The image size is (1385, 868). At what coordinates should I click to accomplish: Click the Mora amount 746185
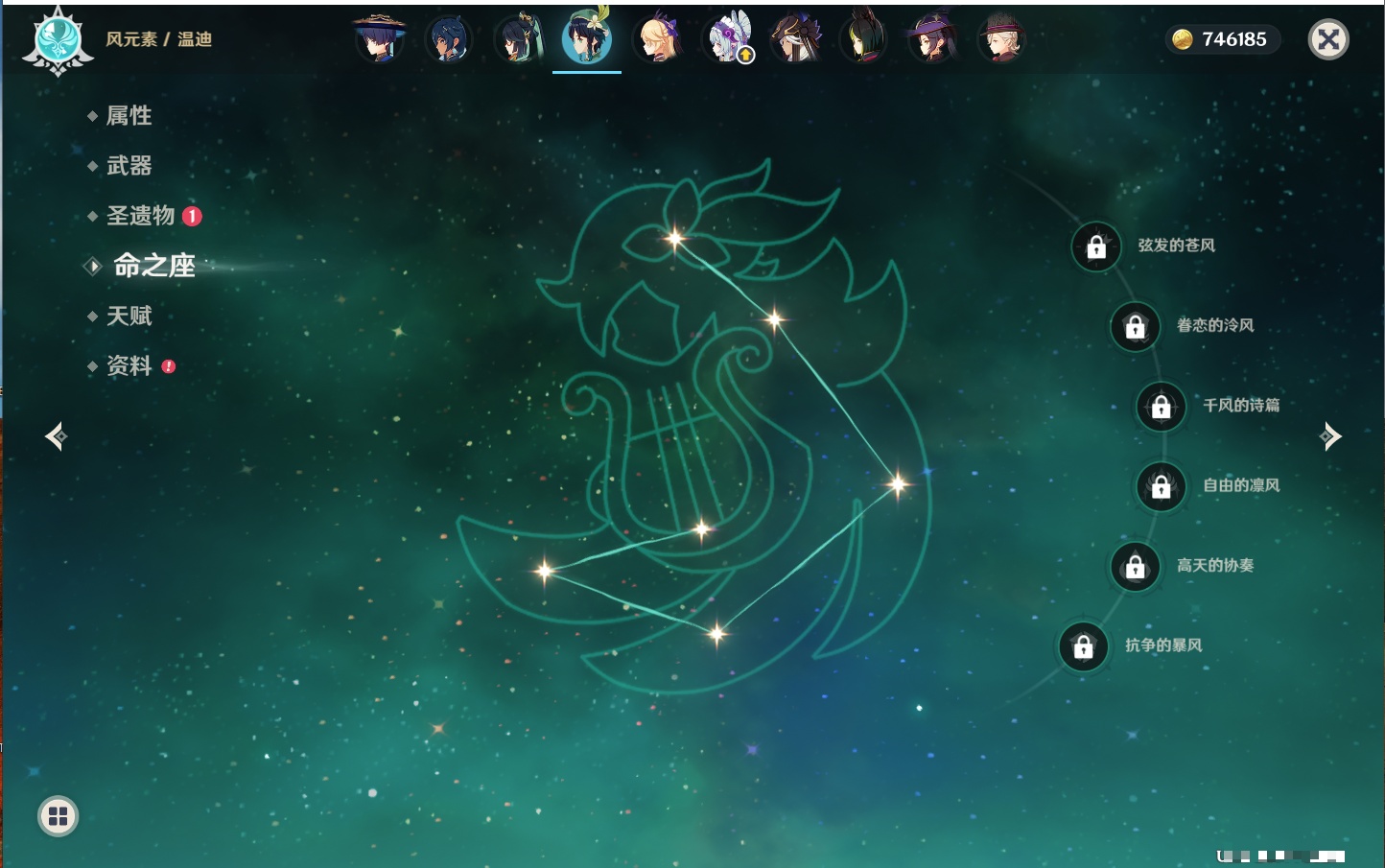pyautogui.click(x=1234, y=39)
